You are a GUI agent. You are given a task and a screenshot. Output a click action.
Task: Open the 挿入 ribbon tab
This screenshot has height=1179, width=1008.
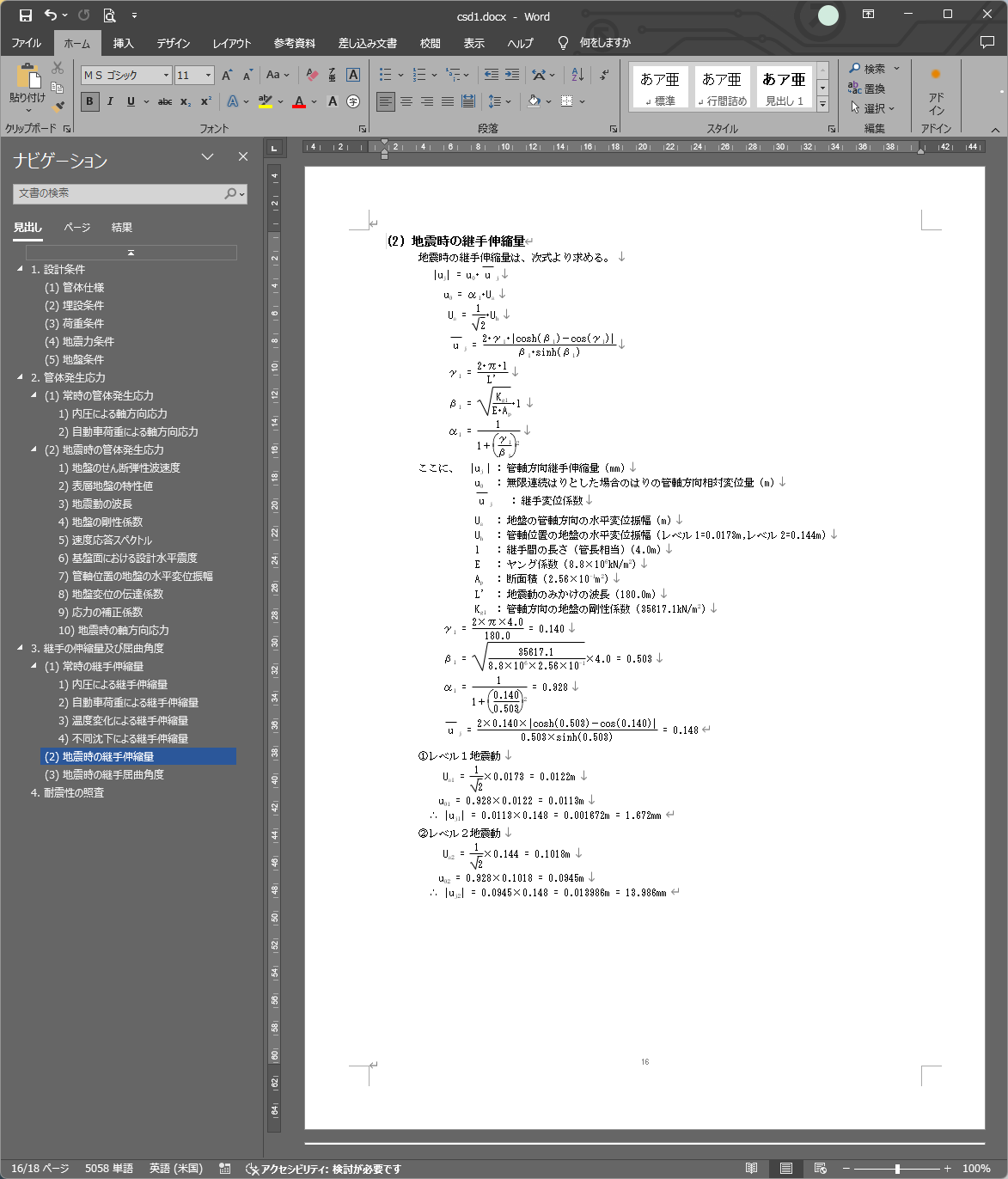[123, 43]
